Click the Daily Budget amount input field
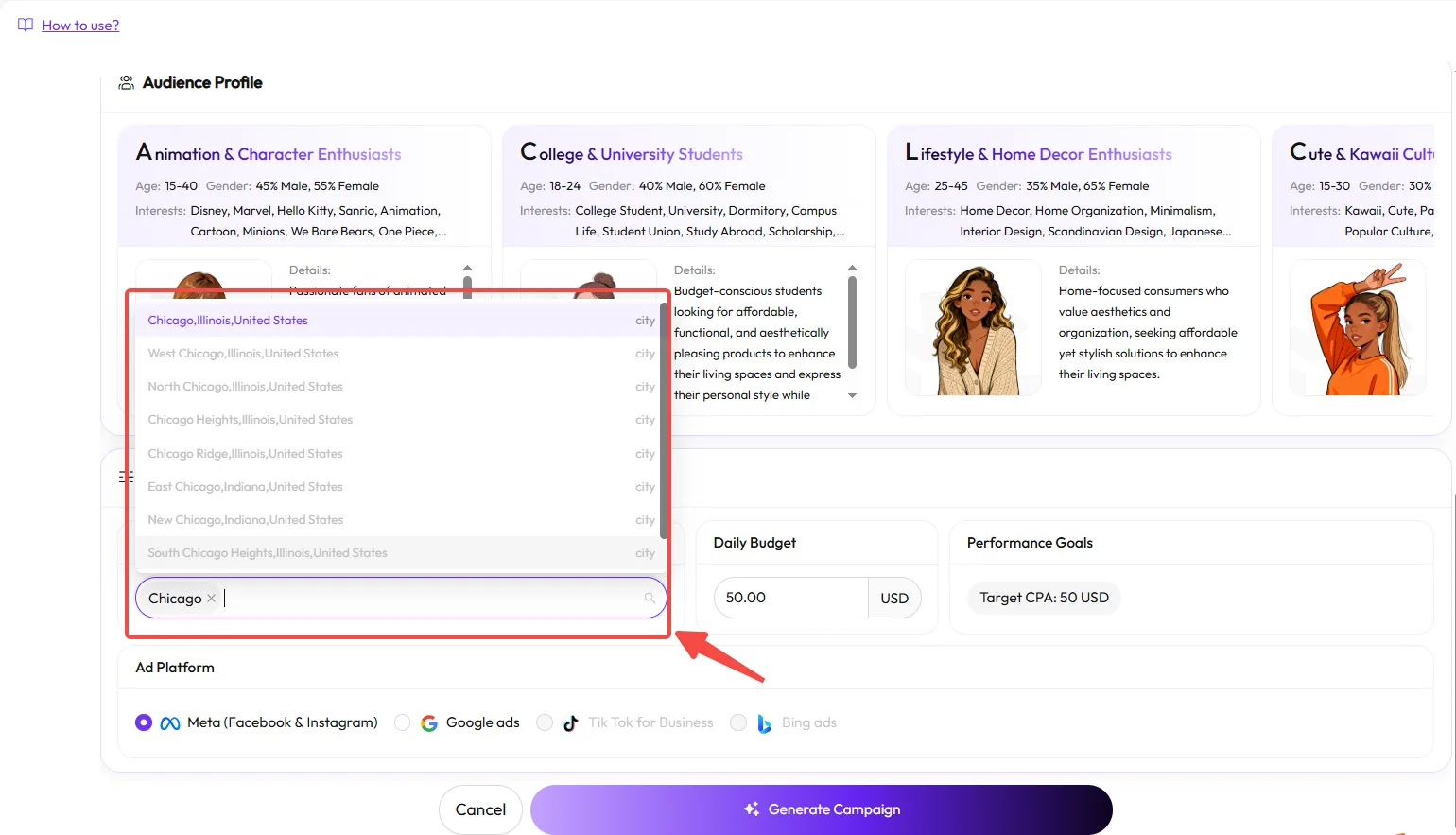Screen dimensions: 1456x835 [790, 598]
